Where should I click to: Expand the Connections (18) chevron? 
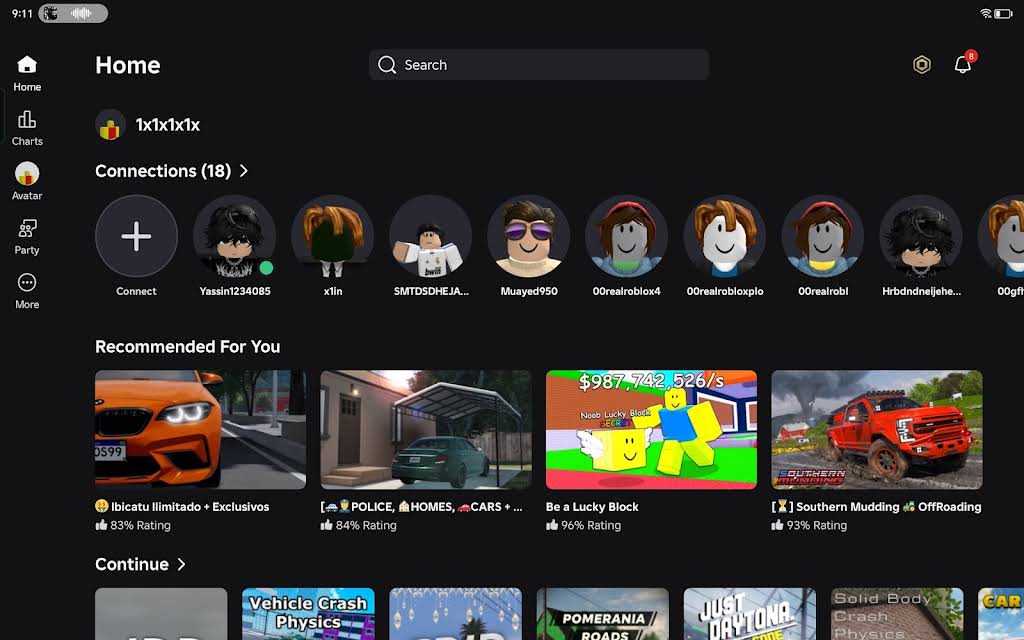pyautogui.click(x=244, y=170)
